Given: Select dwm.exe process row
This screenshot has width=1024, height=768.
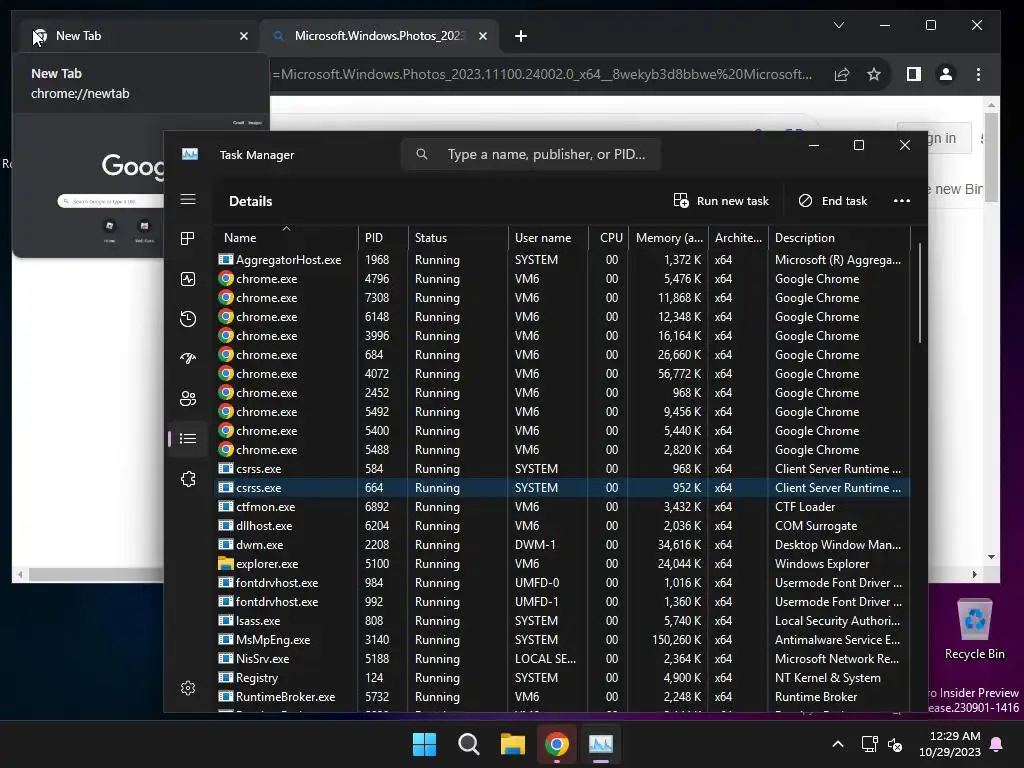Looking at the screenshot, I should 562,545.
